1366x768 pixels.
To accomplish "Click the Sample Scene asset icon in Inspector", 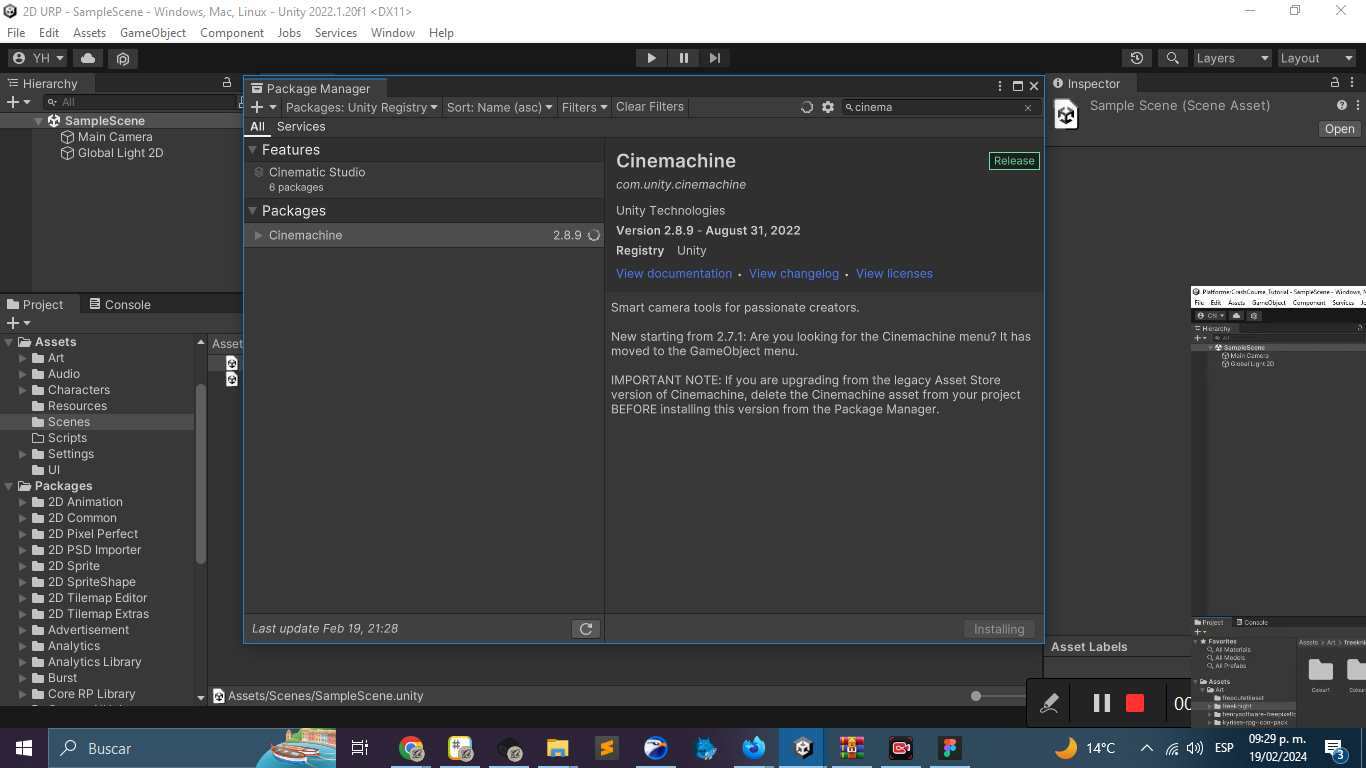I will pyautogui.click(x=1067, y=114).
